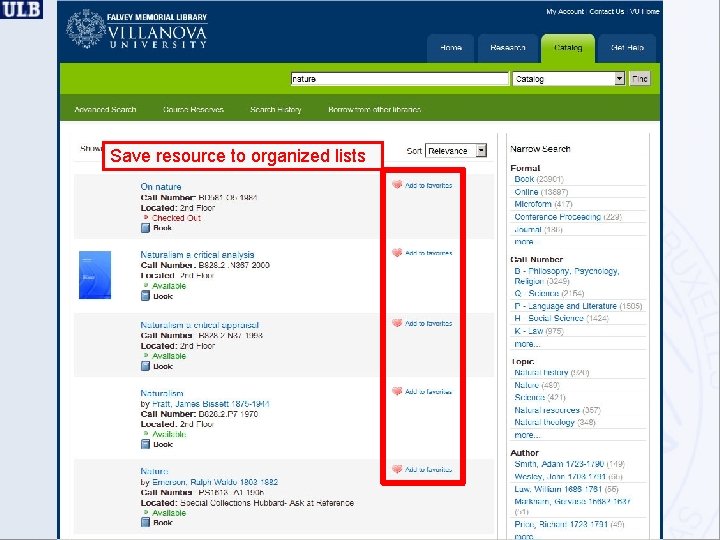Filter by author Price, Richard

tap(561, 523)
